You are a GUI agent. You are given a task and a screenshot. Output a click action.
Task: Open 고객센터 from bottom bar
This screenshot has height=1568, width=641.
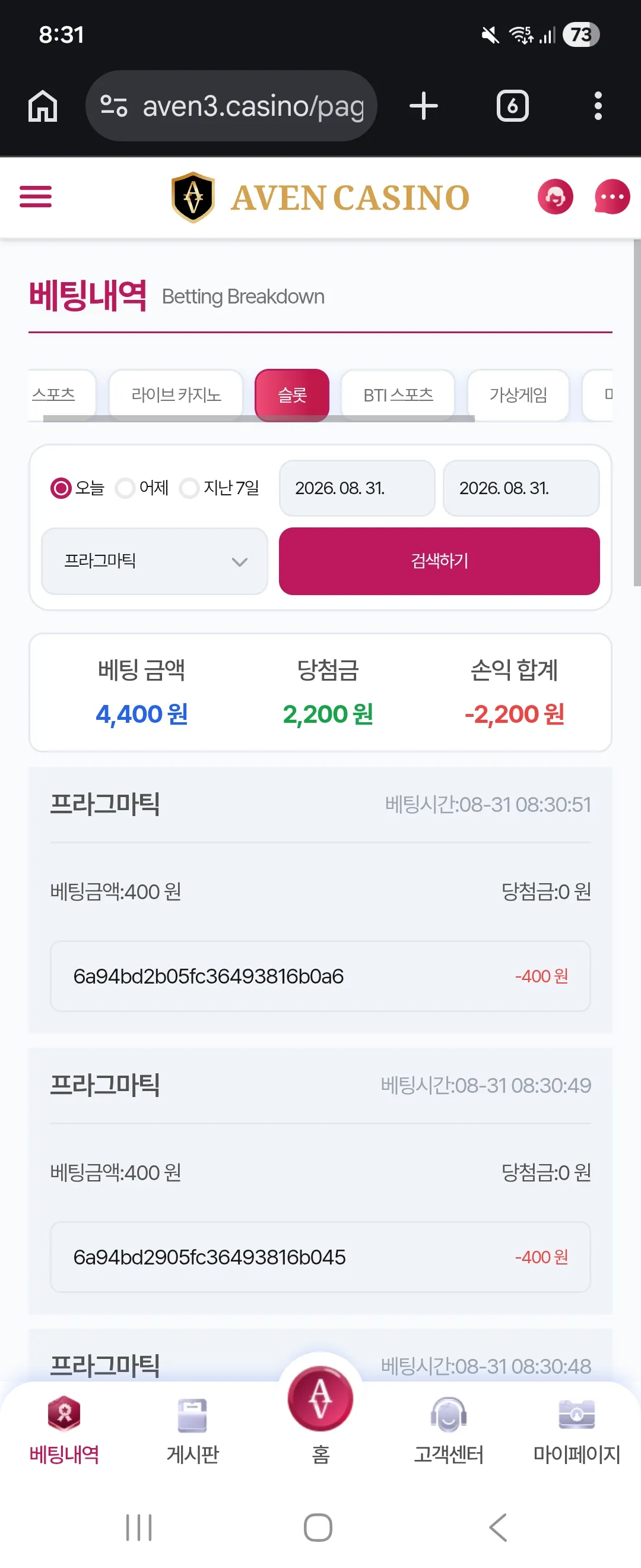449,1430
